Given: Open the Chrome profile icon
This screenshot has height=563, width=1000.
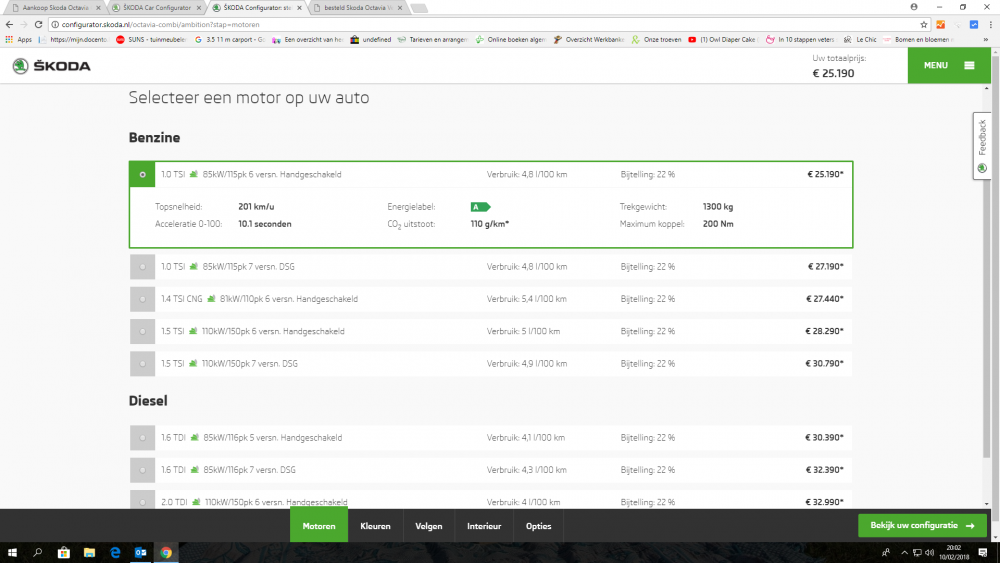Looking at the screenshot, I should point(914,7).
